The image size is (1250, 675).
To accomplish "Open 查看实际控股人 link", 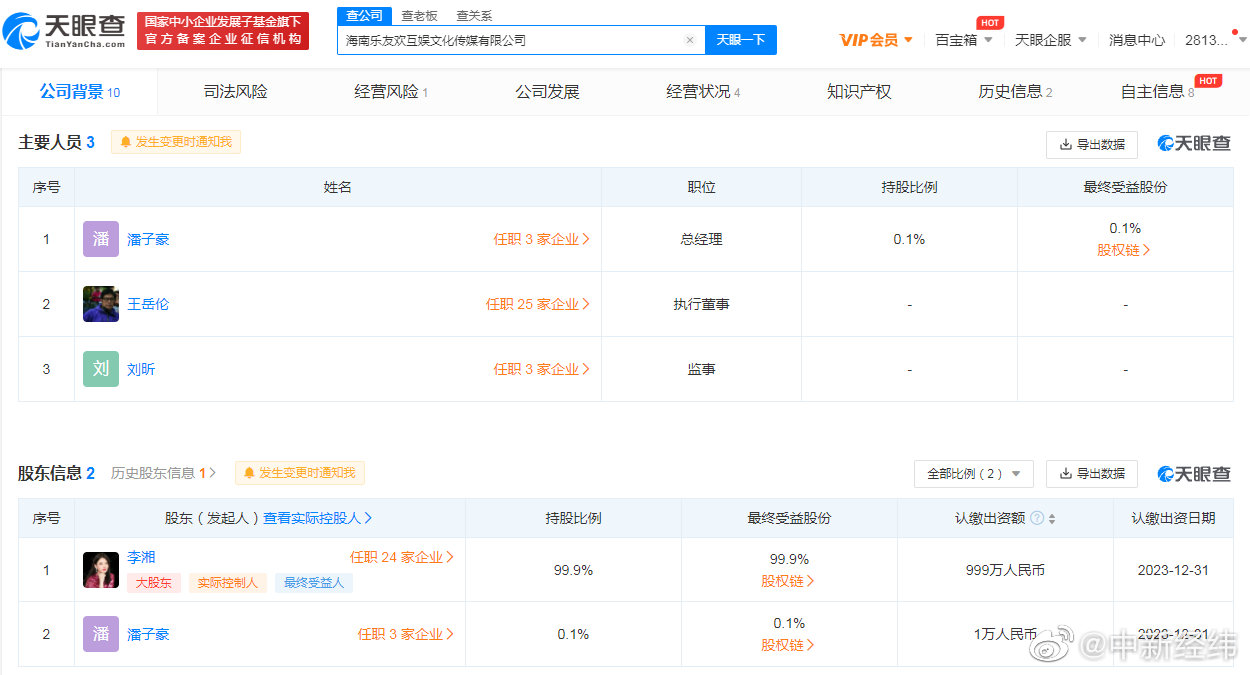I will pyautogui.click(x=318, y=518).
